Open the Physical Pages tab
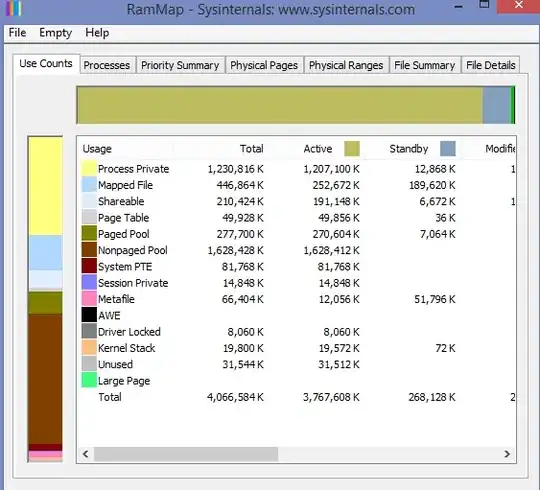This screenshot has width=540, height=490. click(x=264, y=65)
